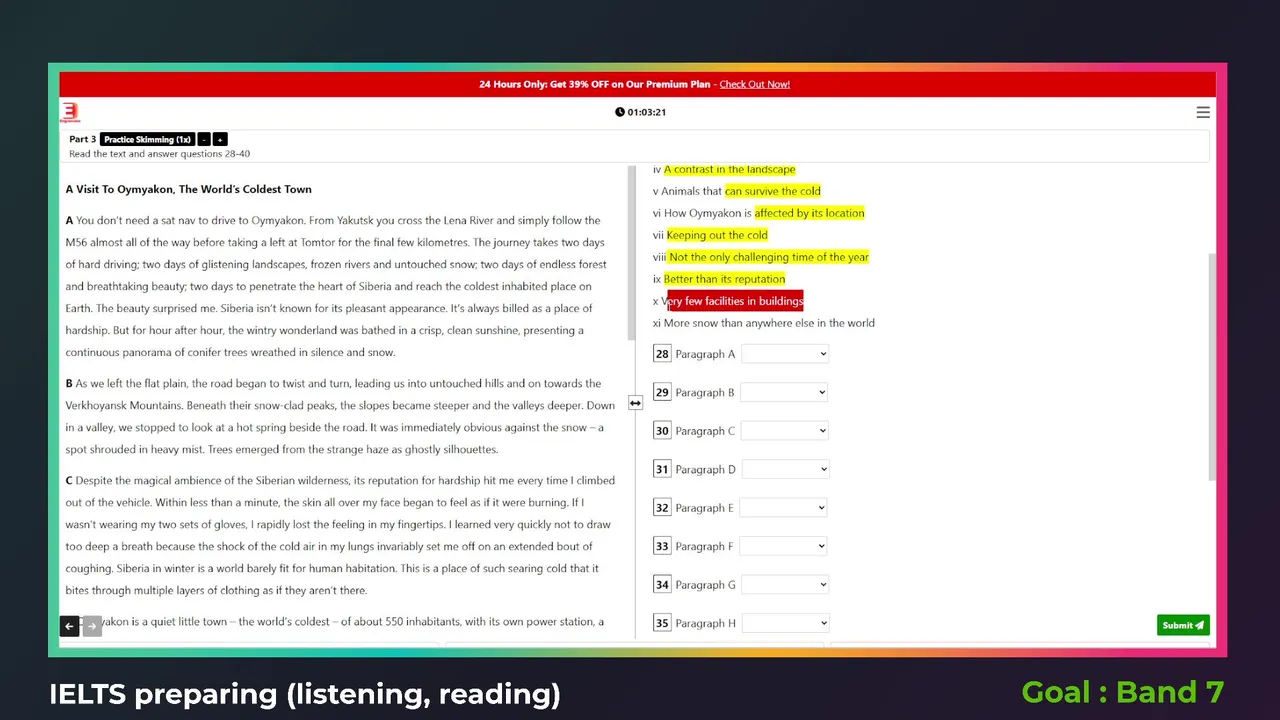The width and height of the screenshot is (1280, 720).
Task: Click the red site logo
Action: pos(70,112)
